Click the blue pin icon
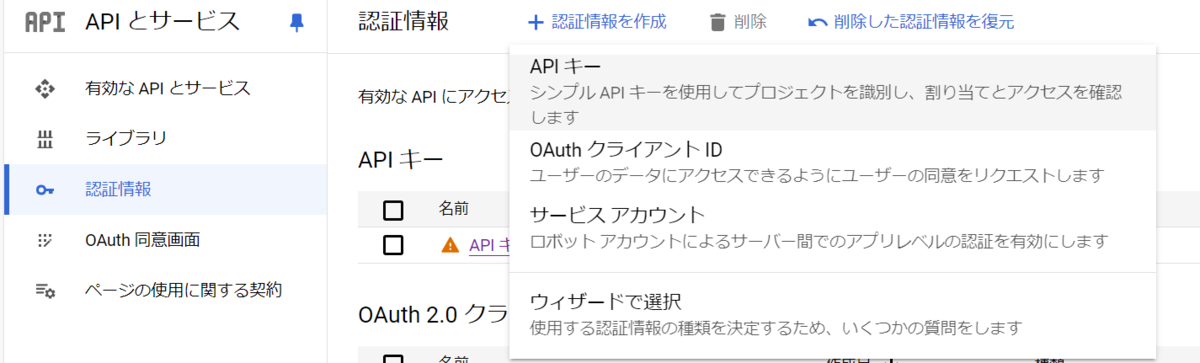The height and width of the screenshot is (363, 1200). point(296,22)
